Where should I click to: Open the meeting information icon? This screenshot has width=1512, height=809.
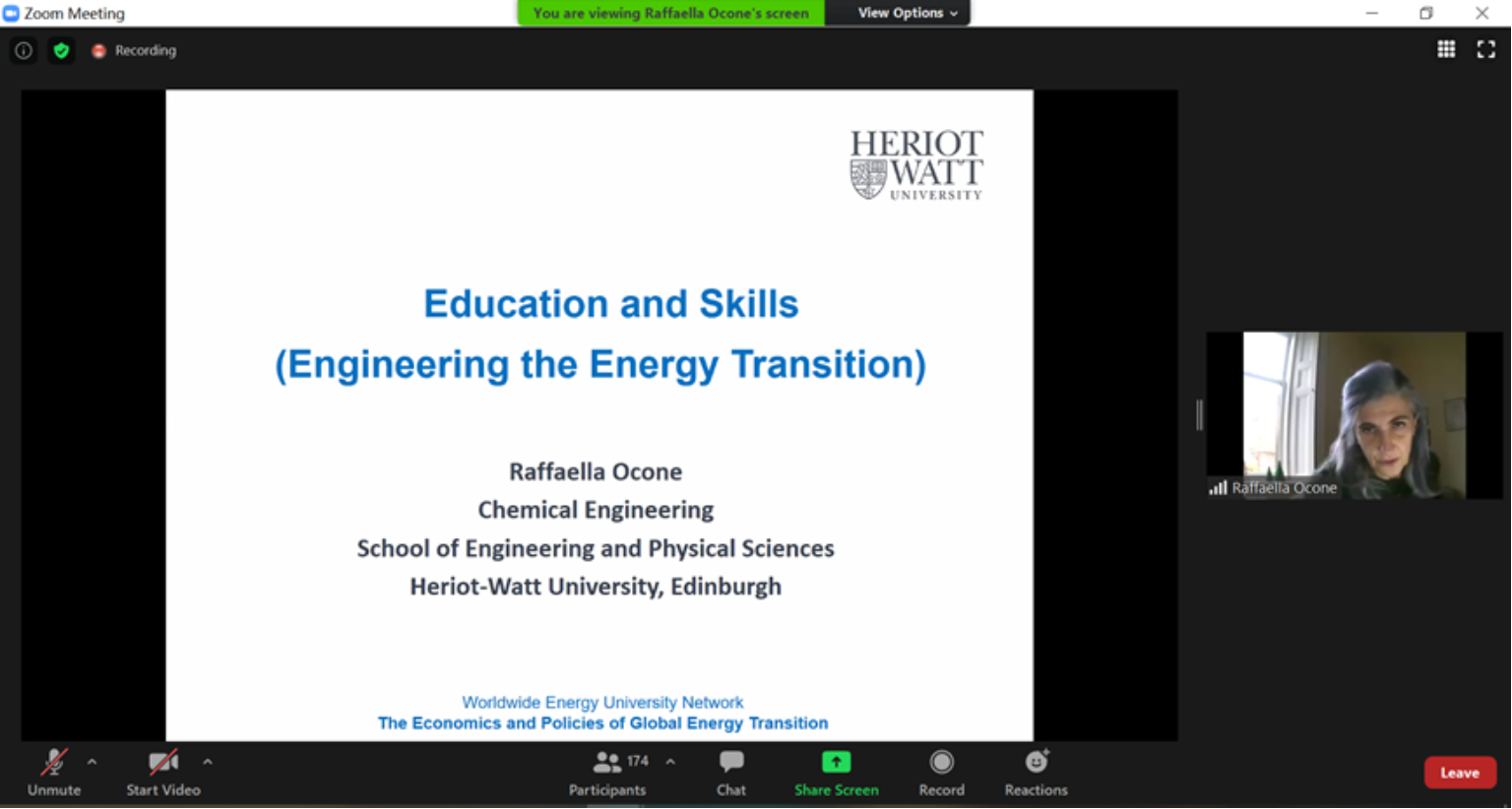pyautogui.click(x=24, y=50)
